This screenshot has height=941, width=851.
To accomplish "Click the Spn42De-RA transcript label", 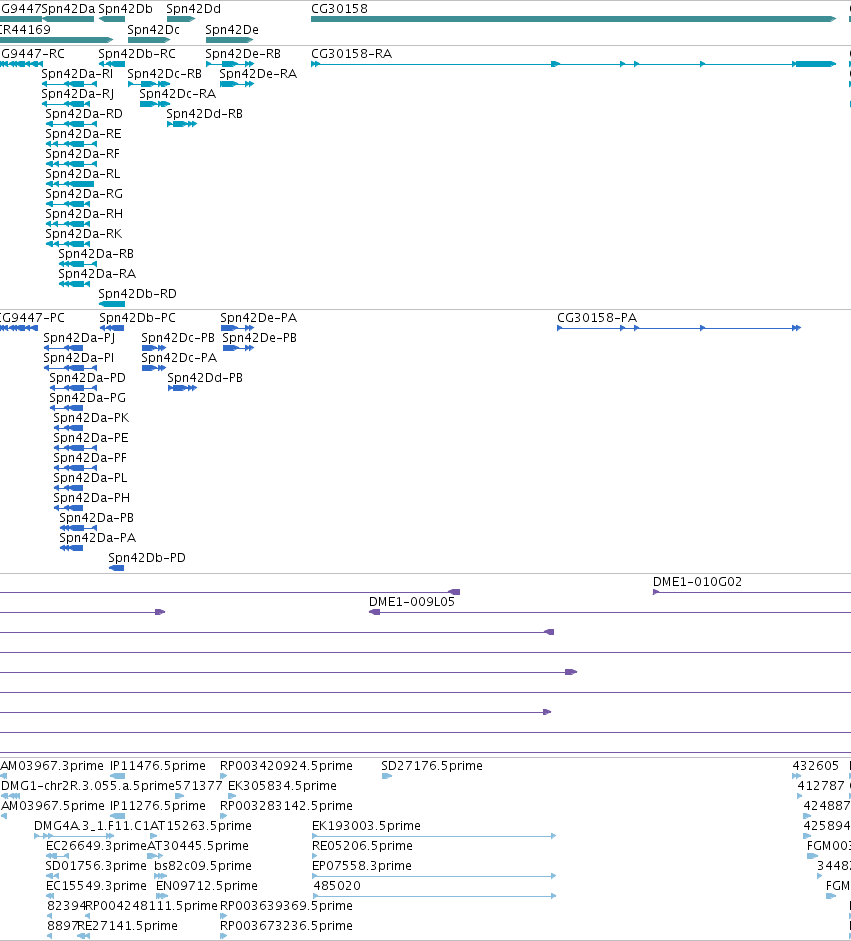I will click(x=258, y=73).
